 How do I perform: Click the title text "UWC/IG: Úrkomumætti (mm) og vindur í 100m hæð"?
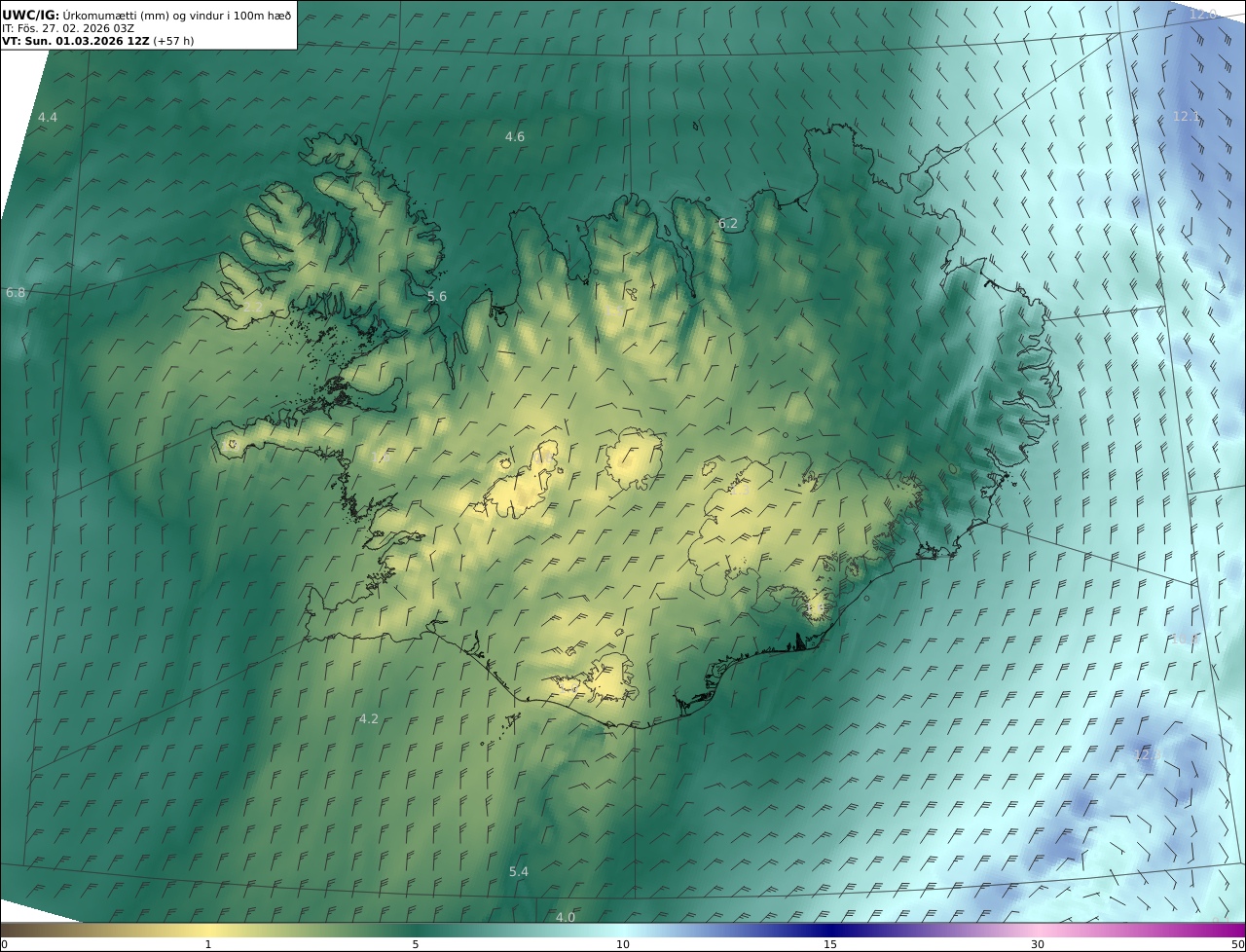147,15
